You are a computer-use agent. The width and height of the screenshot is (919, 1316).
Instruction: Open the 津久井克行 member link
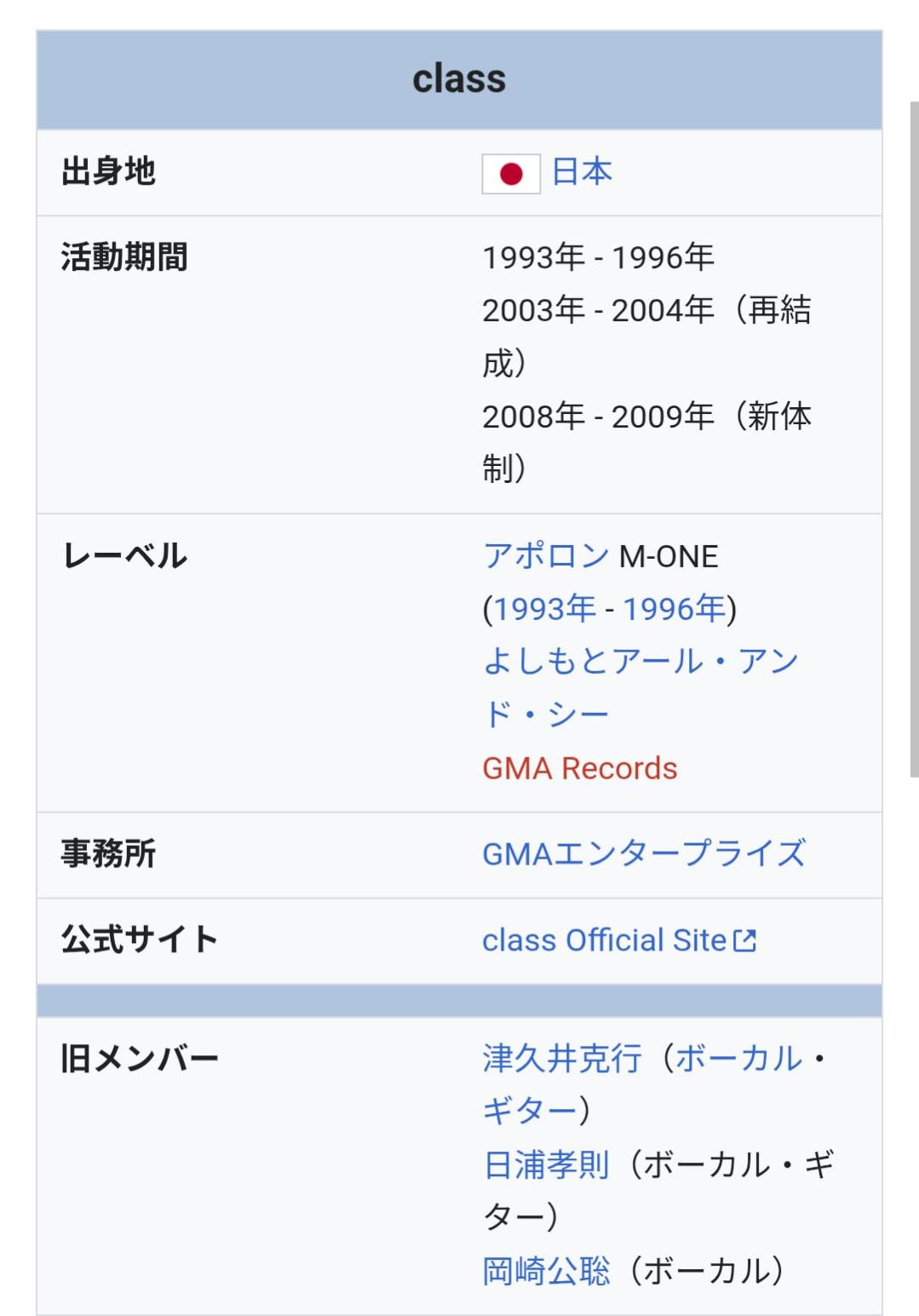tap(562, 1058)
